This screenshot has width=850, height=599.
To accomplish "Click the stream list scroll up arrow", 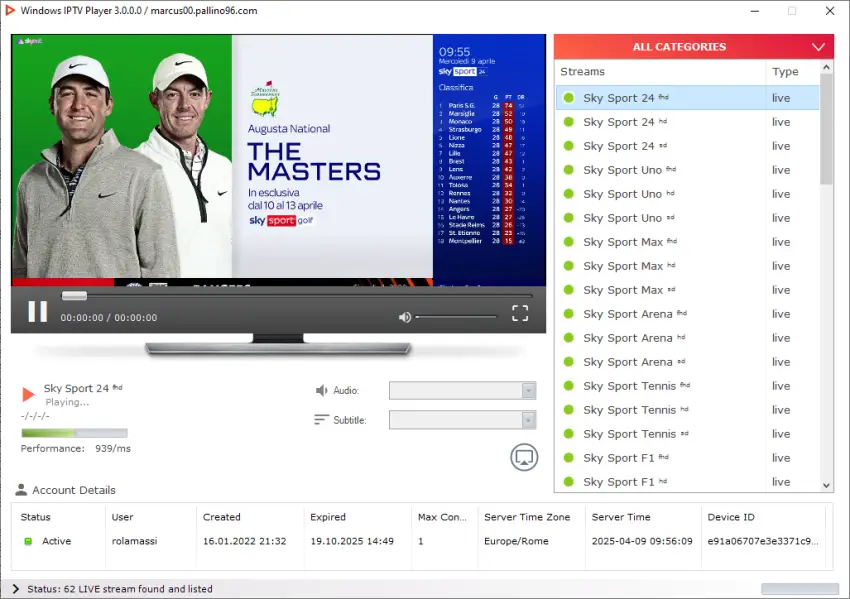I will click(x=826, y=68).
